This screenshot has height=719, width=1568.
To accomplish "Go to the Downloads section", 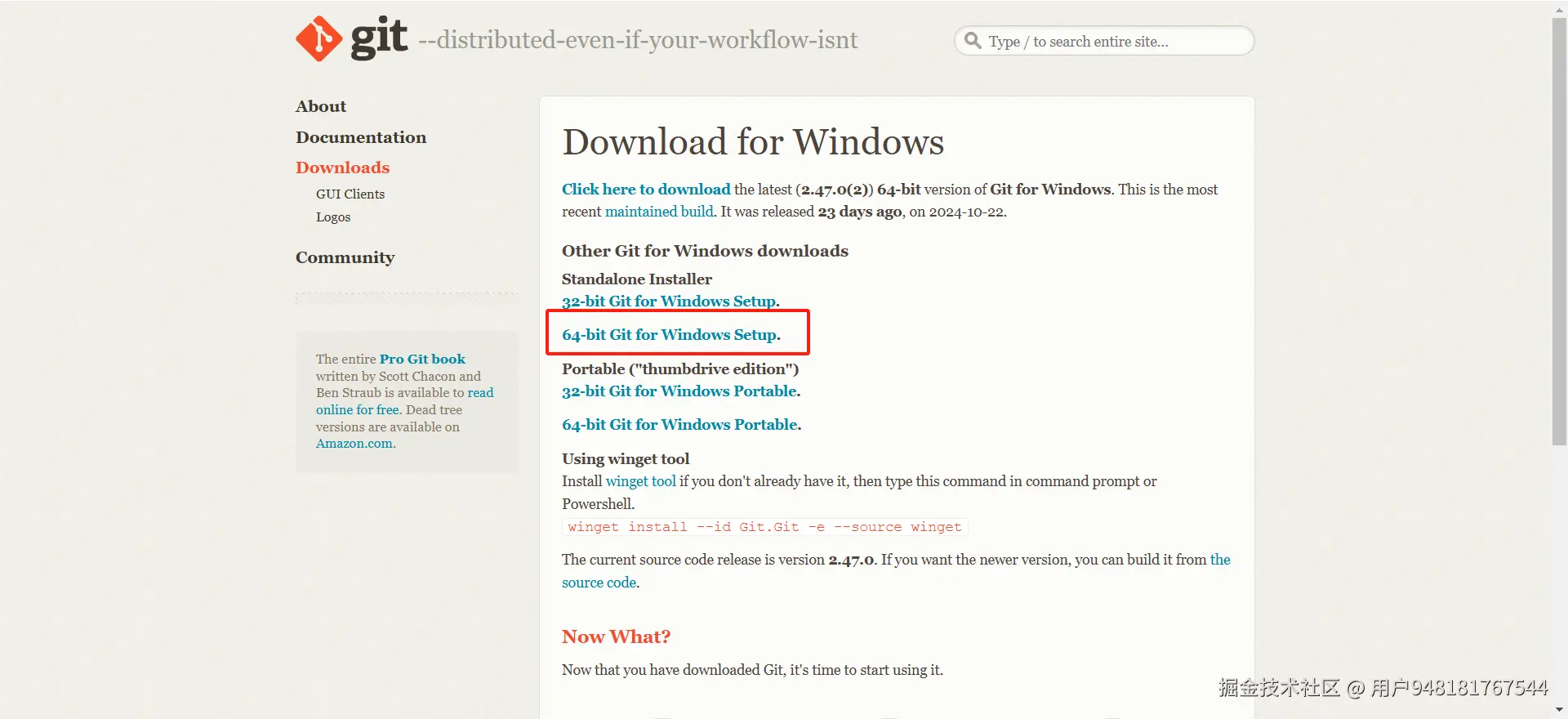I will click(343, 167).
